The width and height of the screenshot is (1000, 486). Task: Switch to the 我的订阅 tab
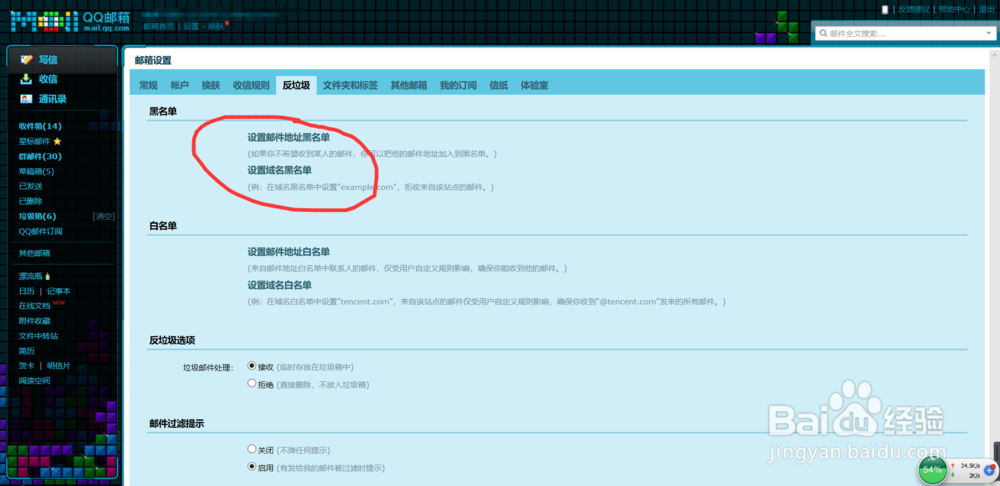458,85
